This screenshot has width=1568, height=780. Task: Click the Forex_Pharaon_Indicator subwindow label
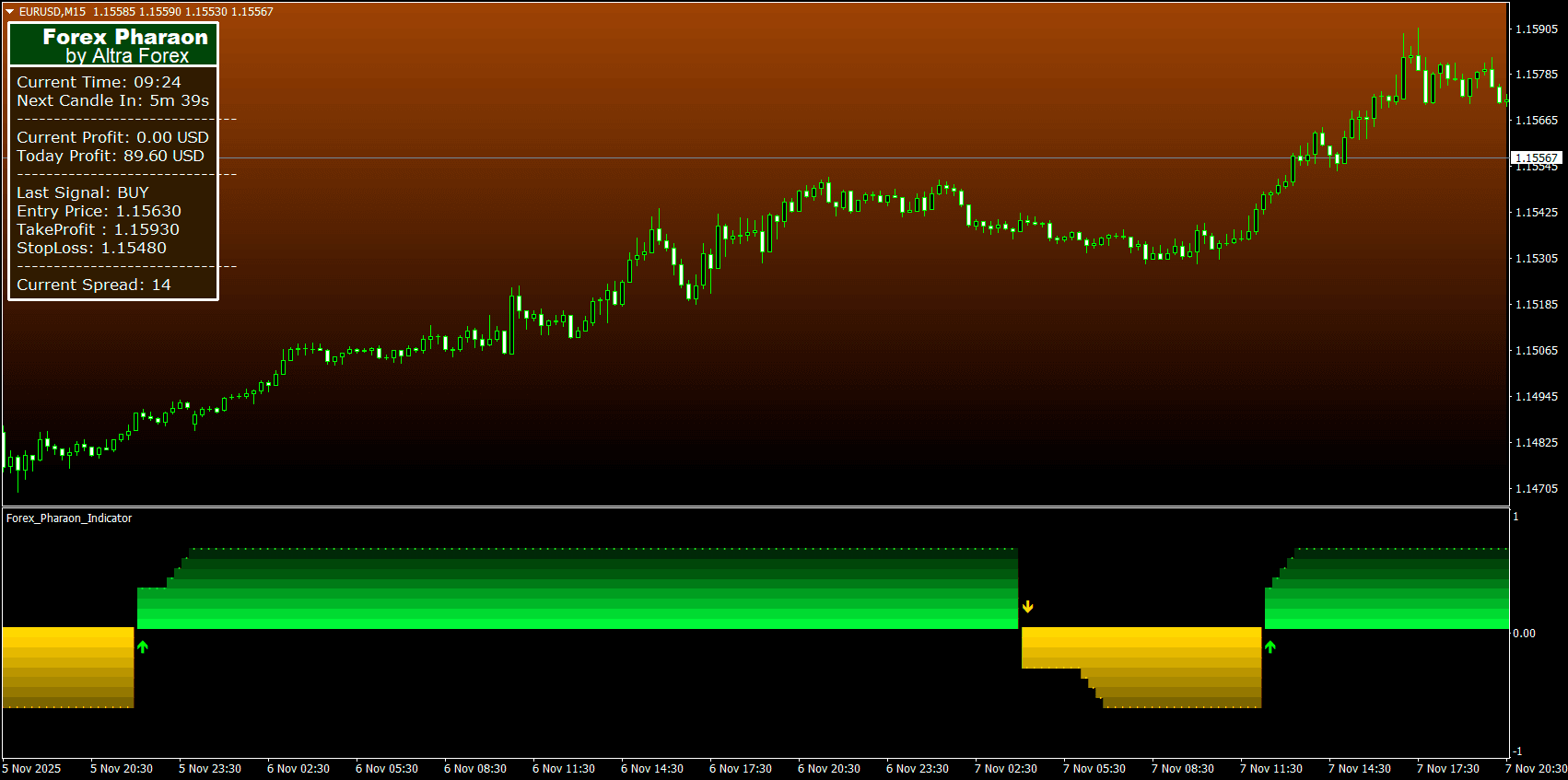tap(69, 518)
